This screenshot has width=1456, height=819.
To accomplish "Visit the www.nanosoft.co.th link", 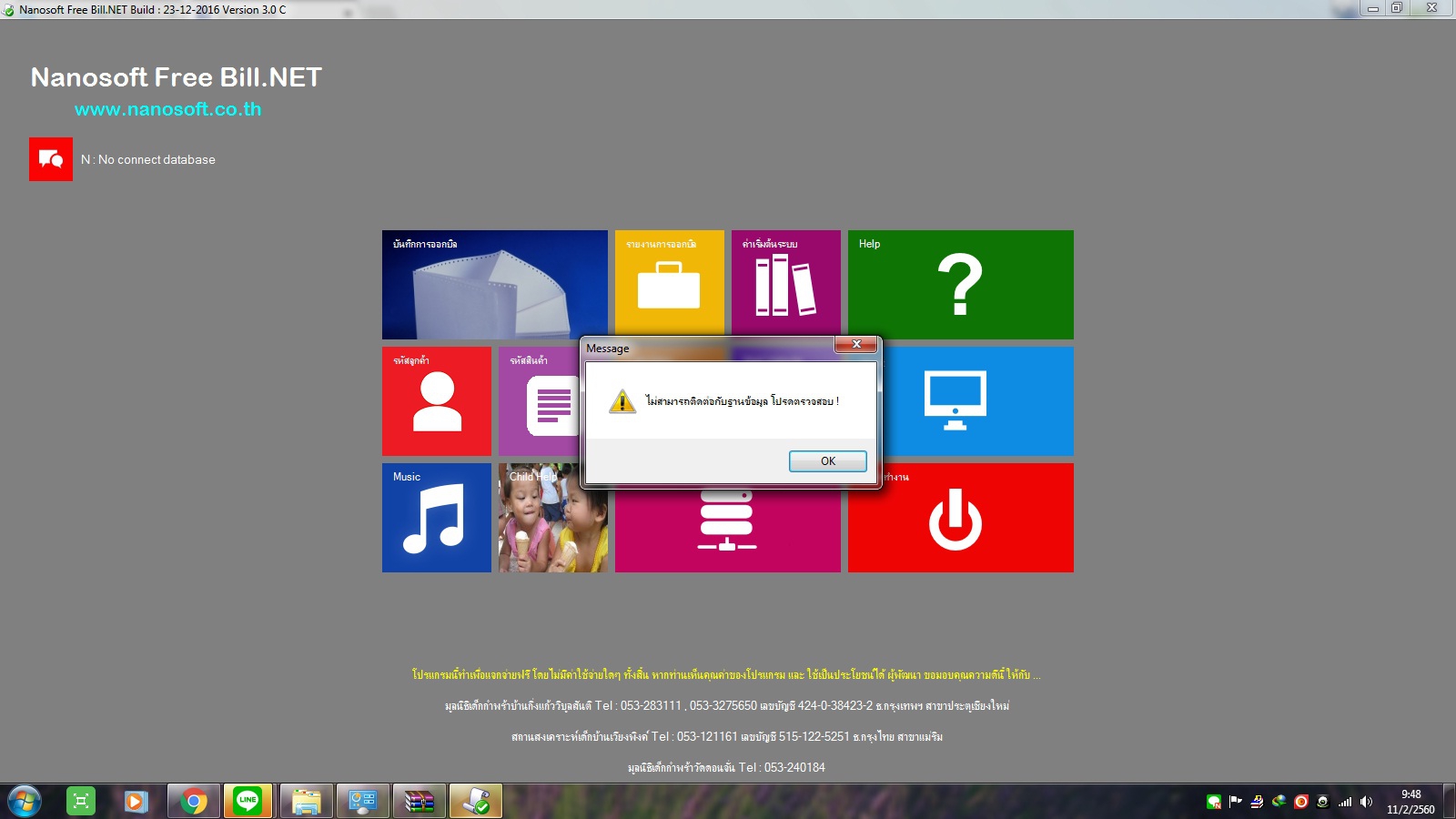I will point(168,109).
